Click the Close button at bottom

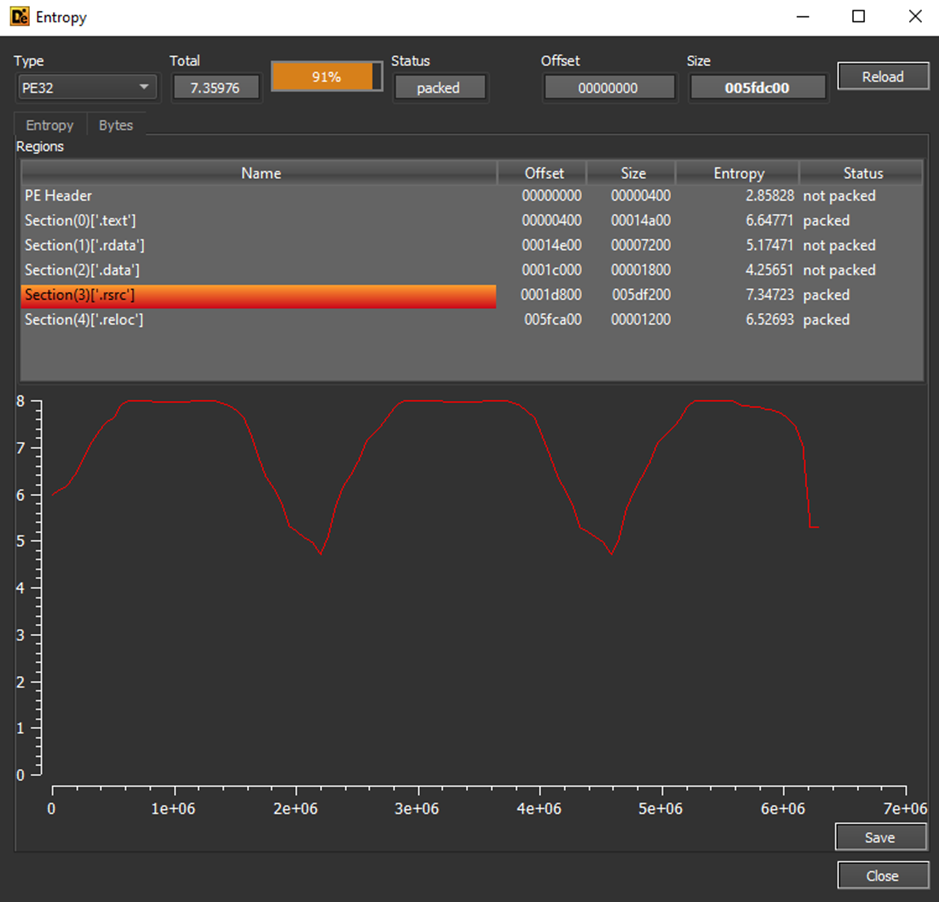882,876
